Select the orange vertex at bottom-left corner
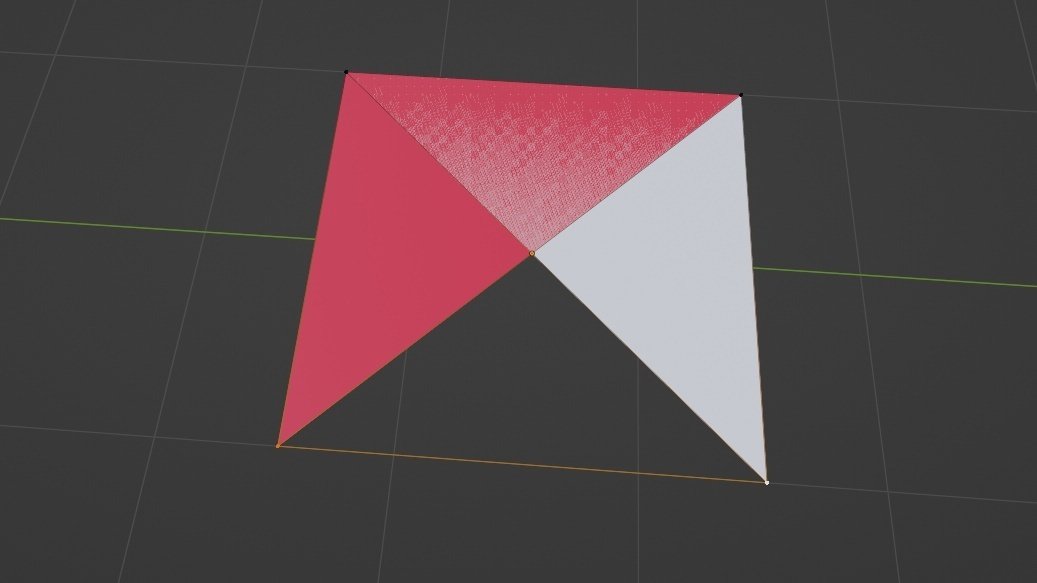The image size is (1037, 583). [278, 446]
